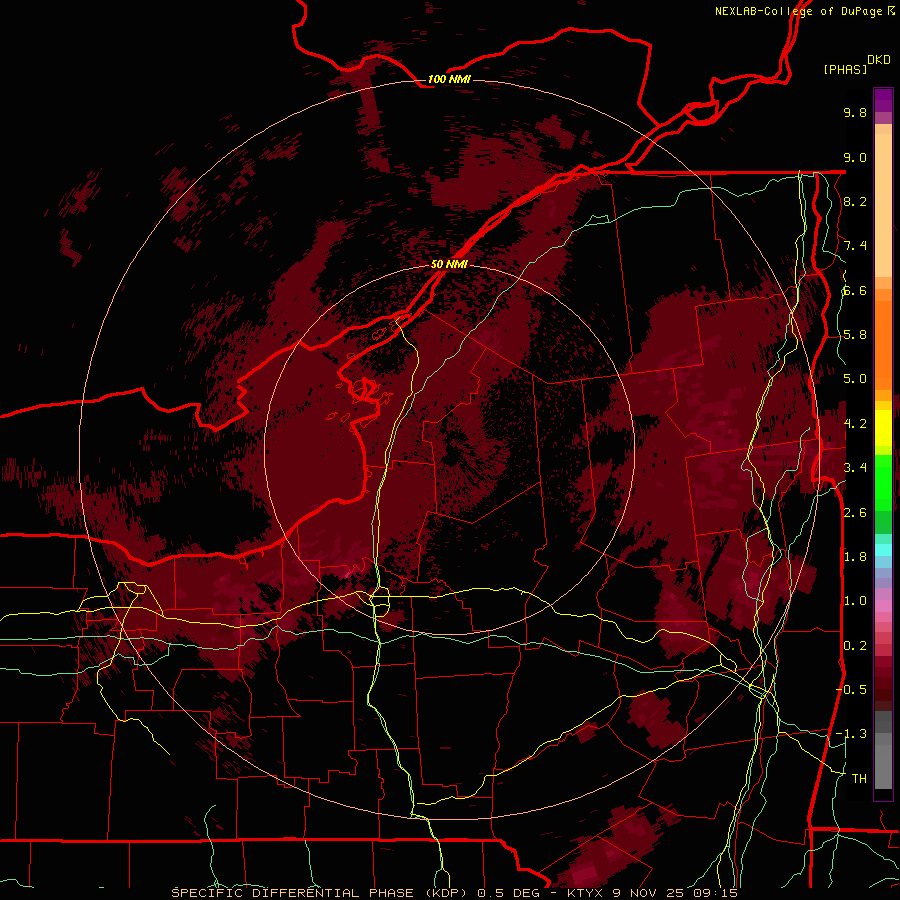The width and height of the screenshot is (900, 900).
Task: Click the 5.0 value on the color scale
Action: [855, 379]
